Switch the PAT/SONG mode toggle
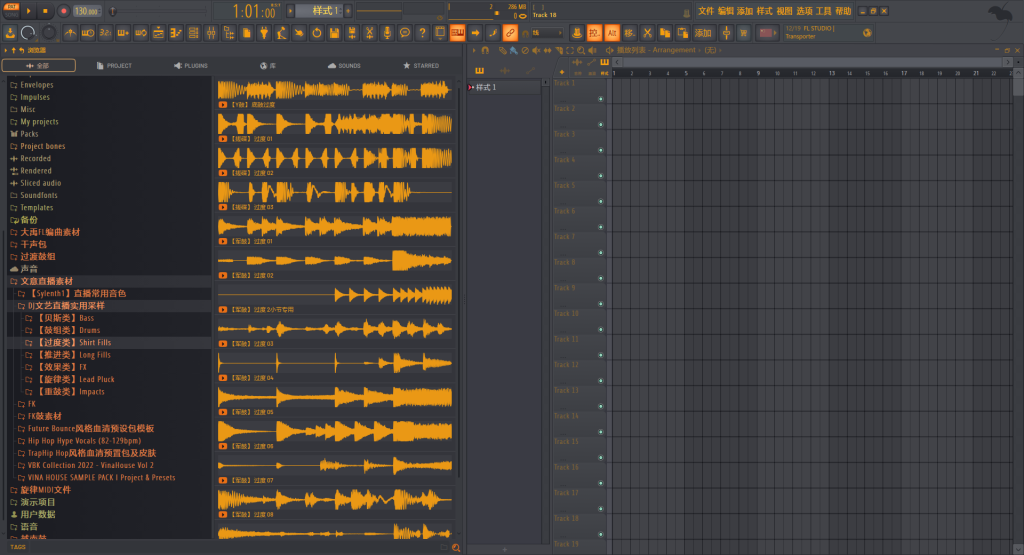1024x555 pixels. point(11,10)
